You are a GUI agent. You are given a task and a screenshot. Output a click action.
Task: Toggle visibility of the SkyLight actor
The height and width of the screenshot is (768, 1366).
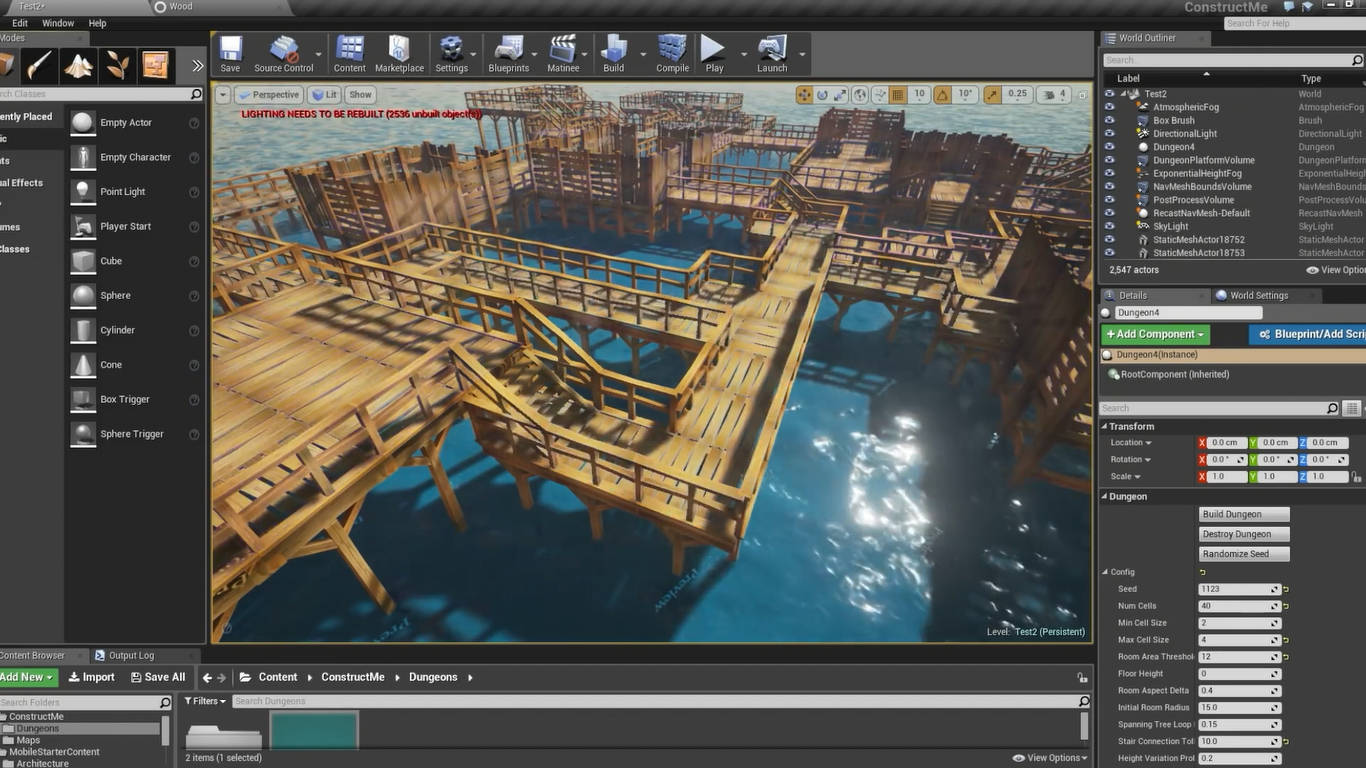point(1109,227)
